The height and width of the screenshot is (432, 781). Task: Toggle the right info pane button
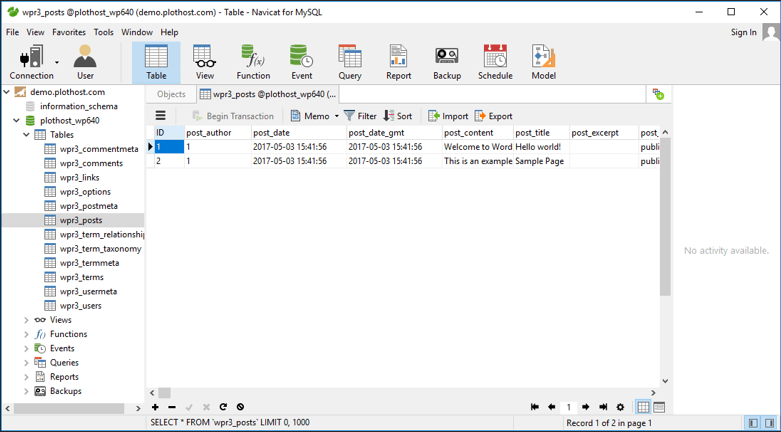[769, 423]
